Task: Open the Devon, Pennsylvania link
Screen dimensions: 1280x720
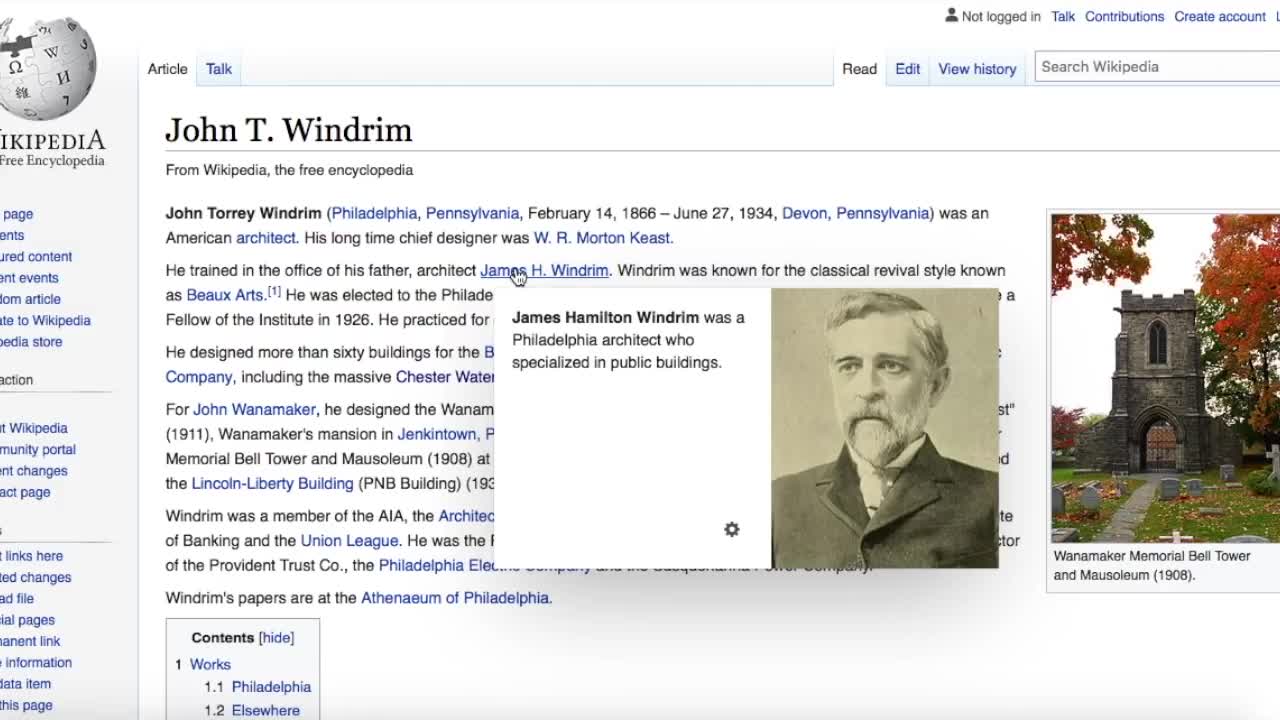Action: [855, 213]
